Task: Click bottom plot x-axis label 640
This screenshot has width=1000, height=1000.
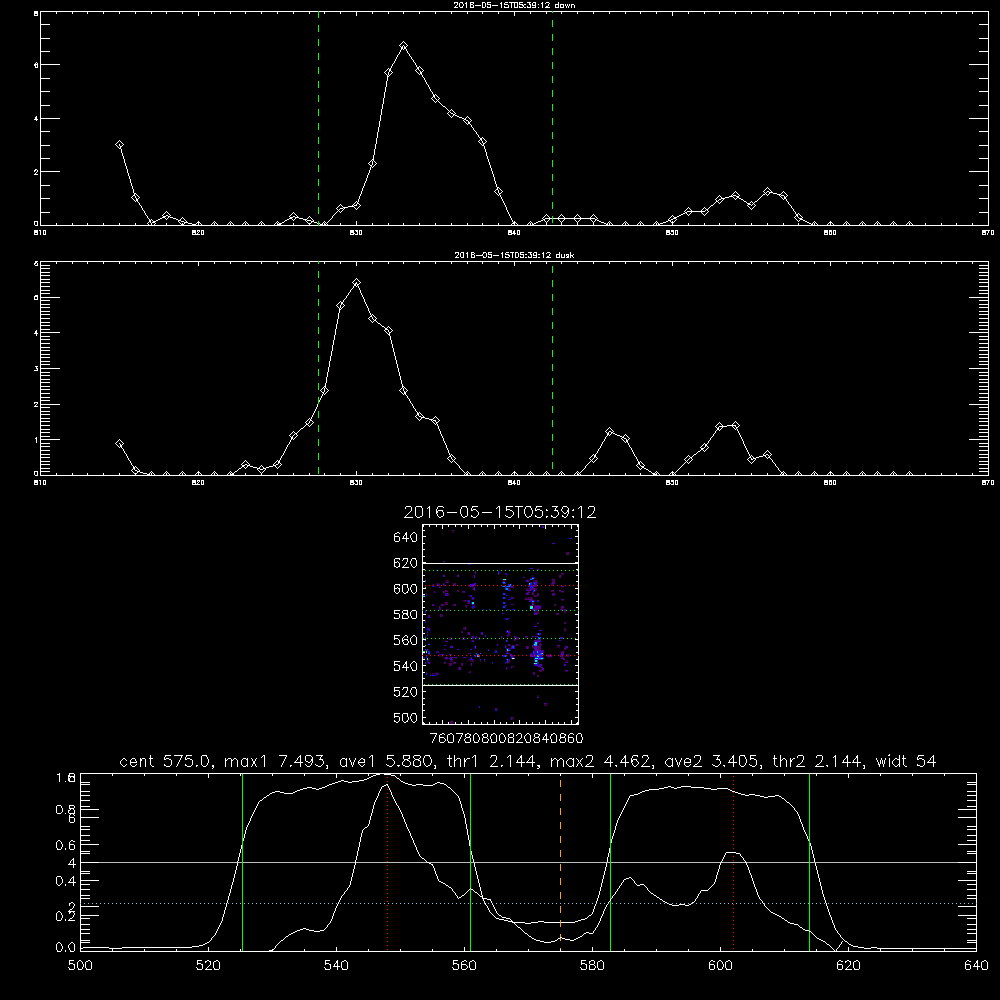Action: pos(976,966)
